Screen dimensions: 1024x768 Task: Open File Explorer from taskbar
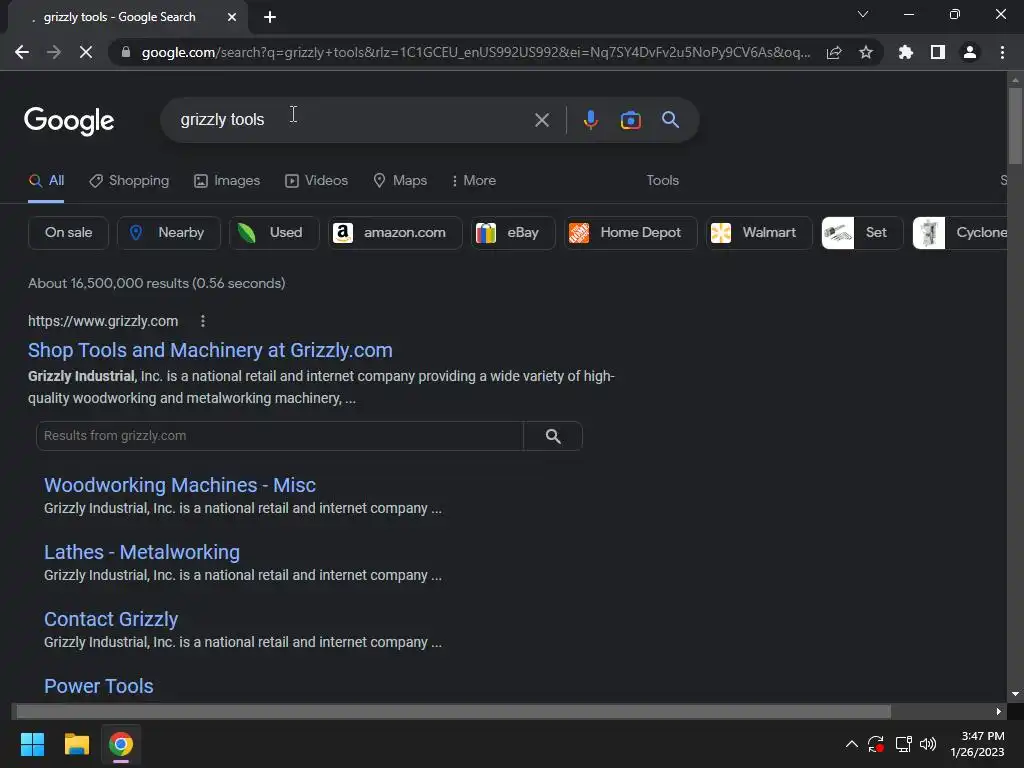tap(77, 744)
